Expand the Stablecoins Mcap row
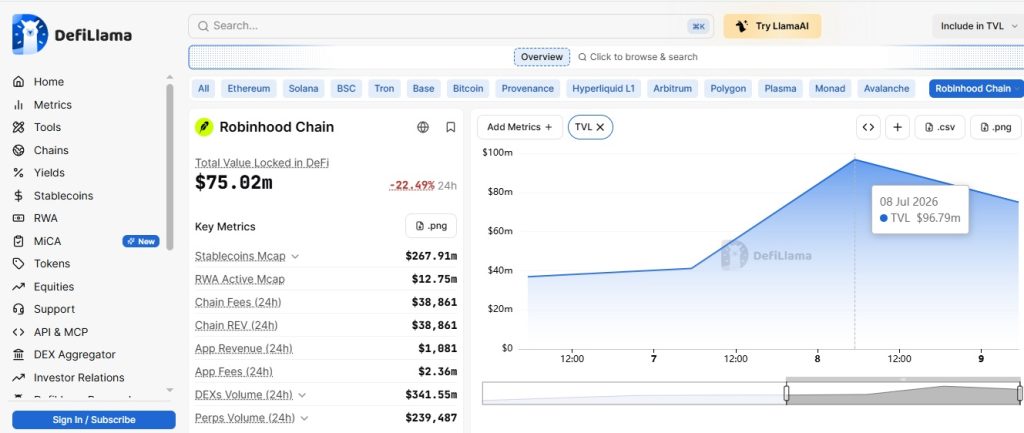The height and width of the screenshot is (433, 1024). (x=295, y=256)
